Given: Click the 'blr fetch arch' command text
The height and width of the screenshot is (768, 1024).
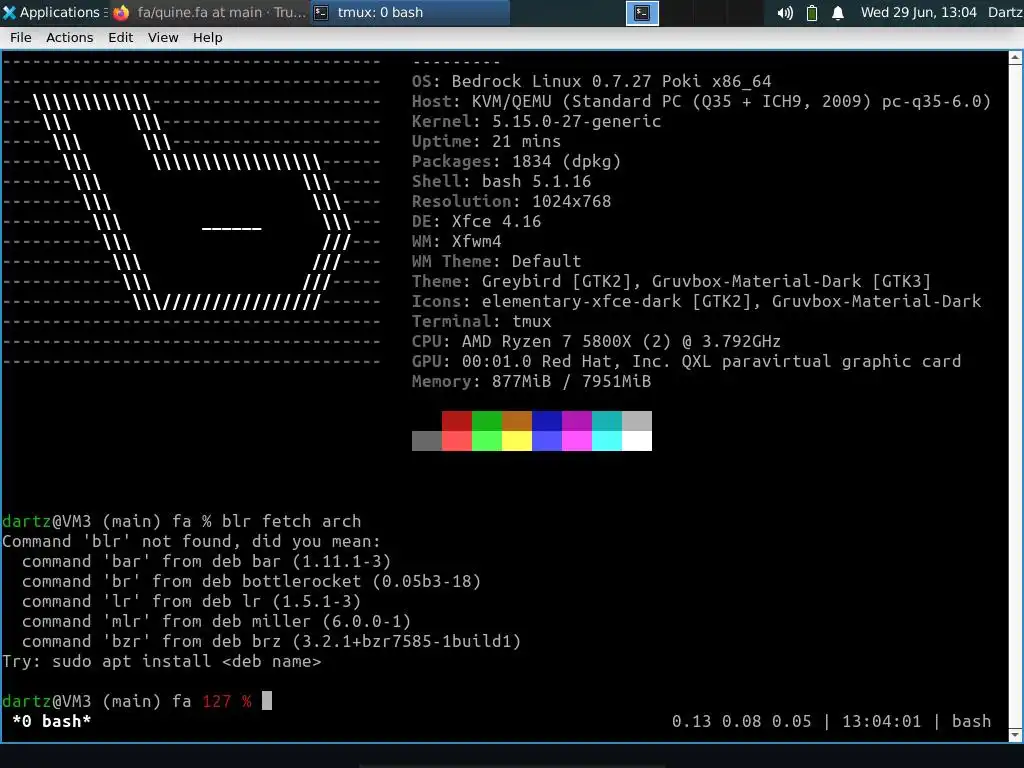Looking at the screenshot, I should point(291,521).
